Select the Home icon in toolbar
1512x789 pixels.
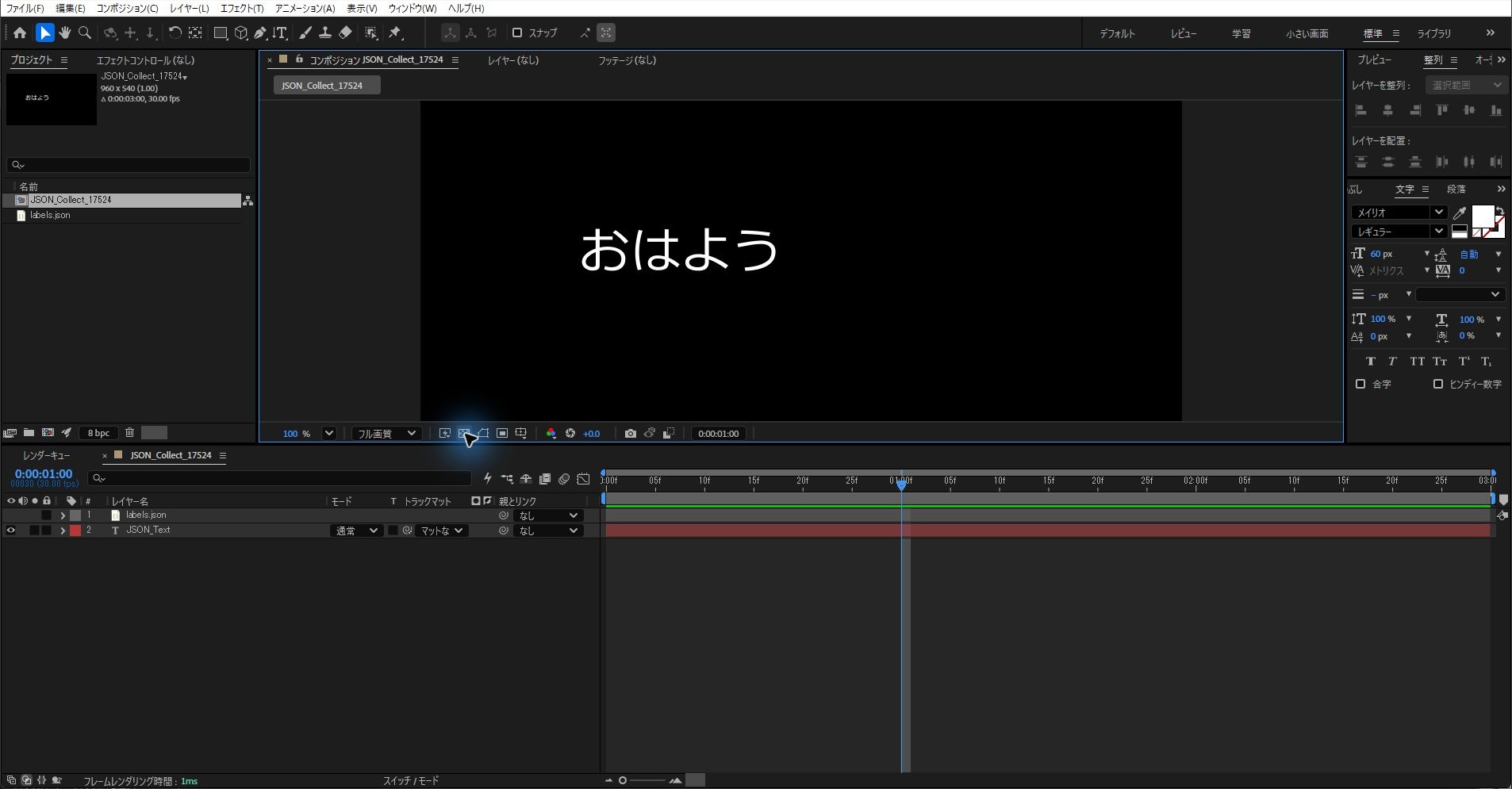pos(20,33)
